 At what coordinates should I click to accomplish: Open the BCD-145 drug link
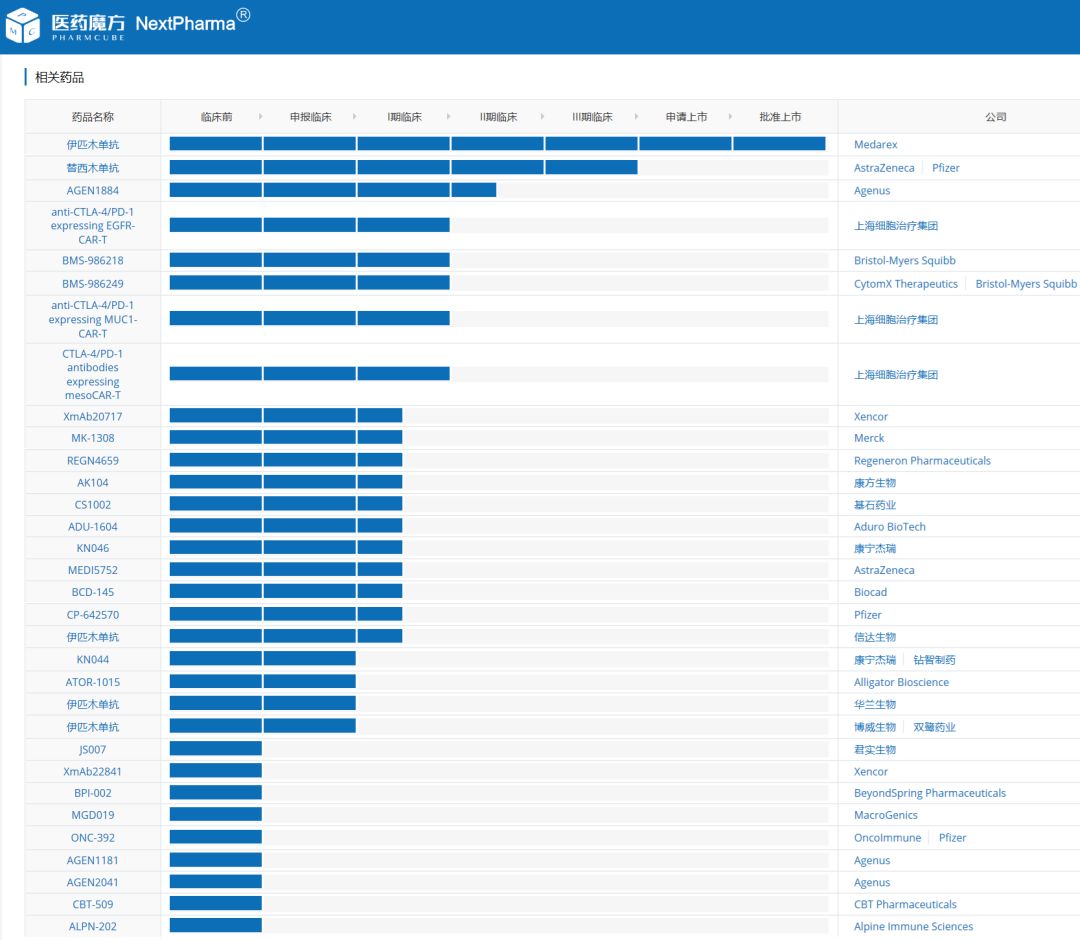tap(92, 592)
